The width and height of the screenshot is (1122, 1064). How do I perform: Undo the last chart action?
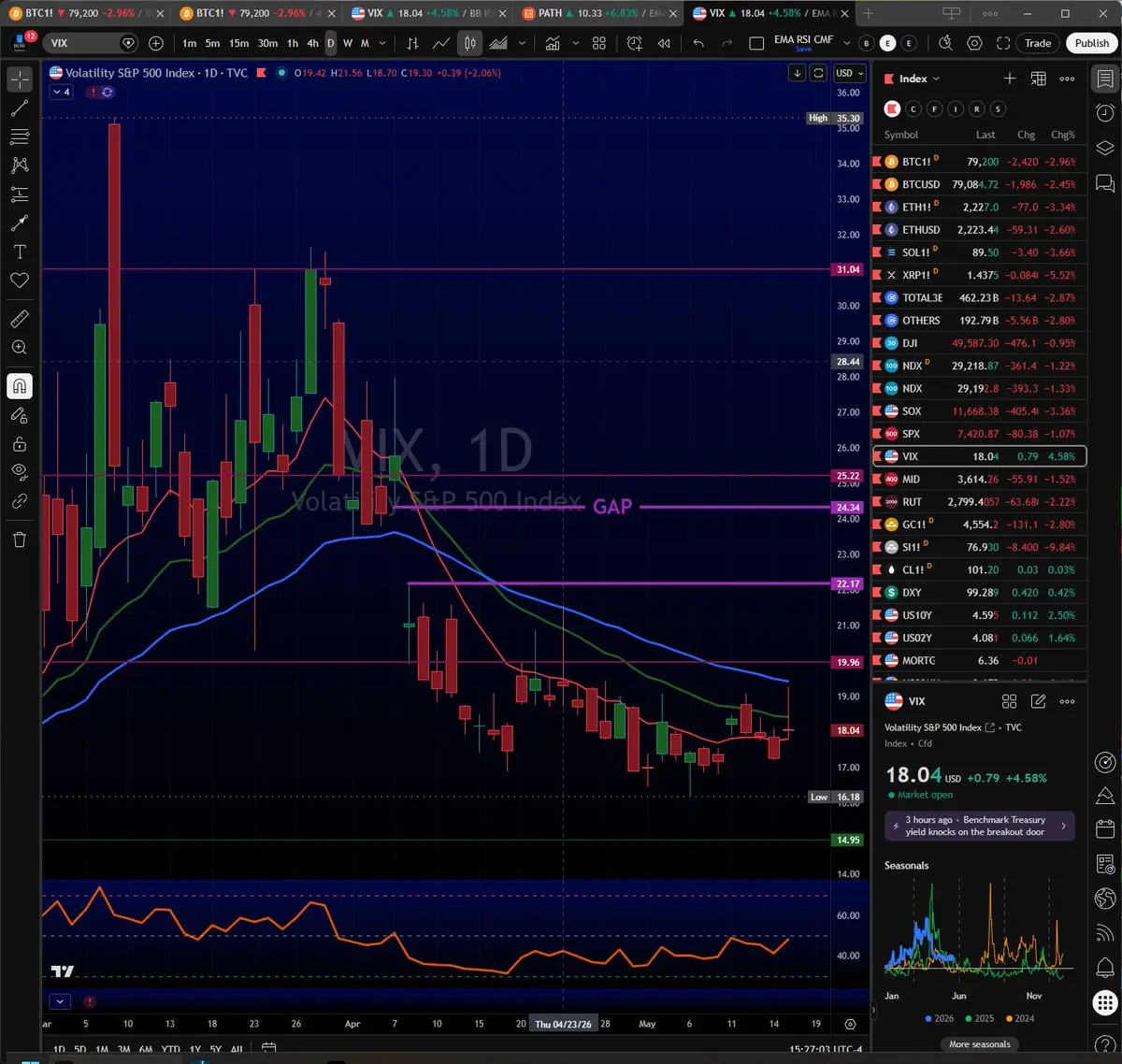point(698,43)
